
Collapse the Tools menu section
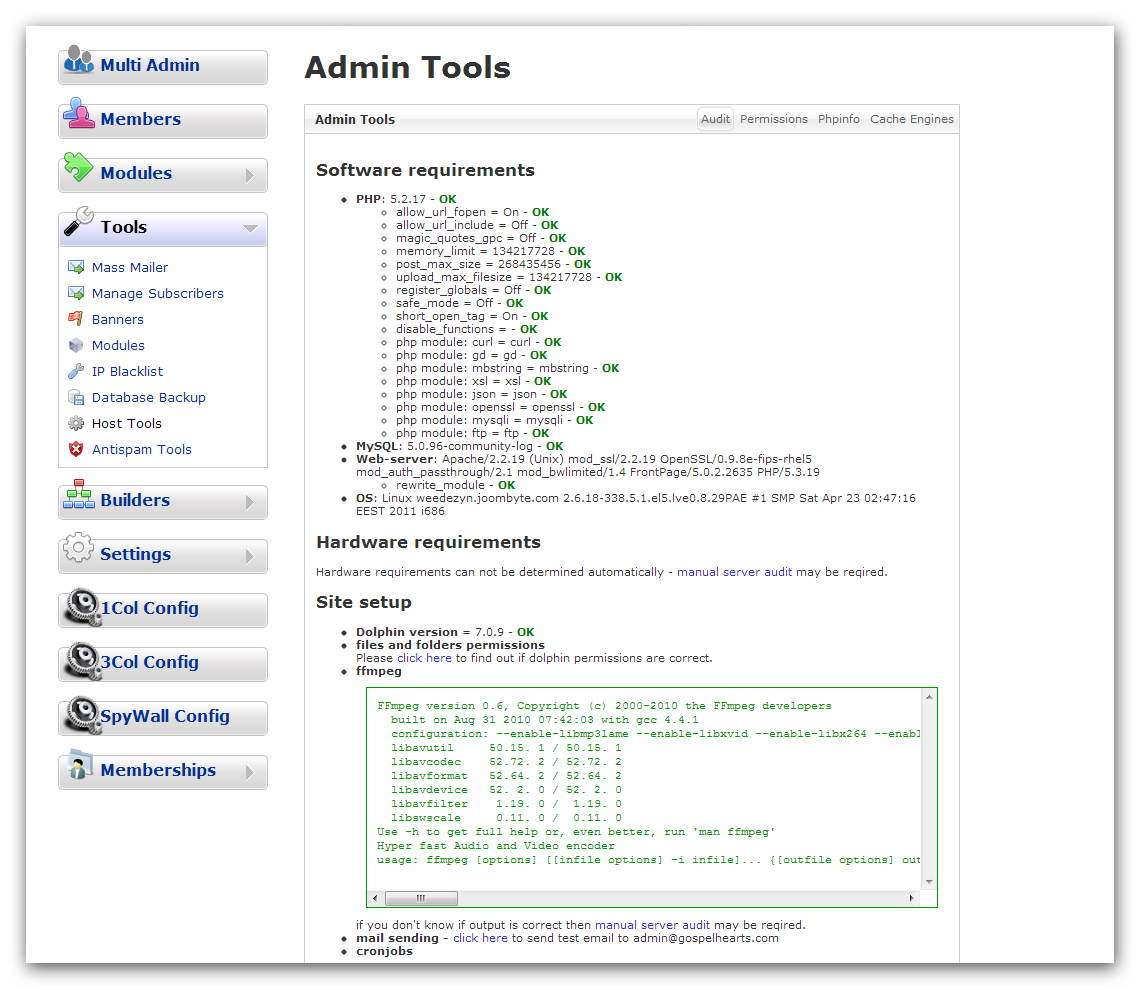coord(250,229)
